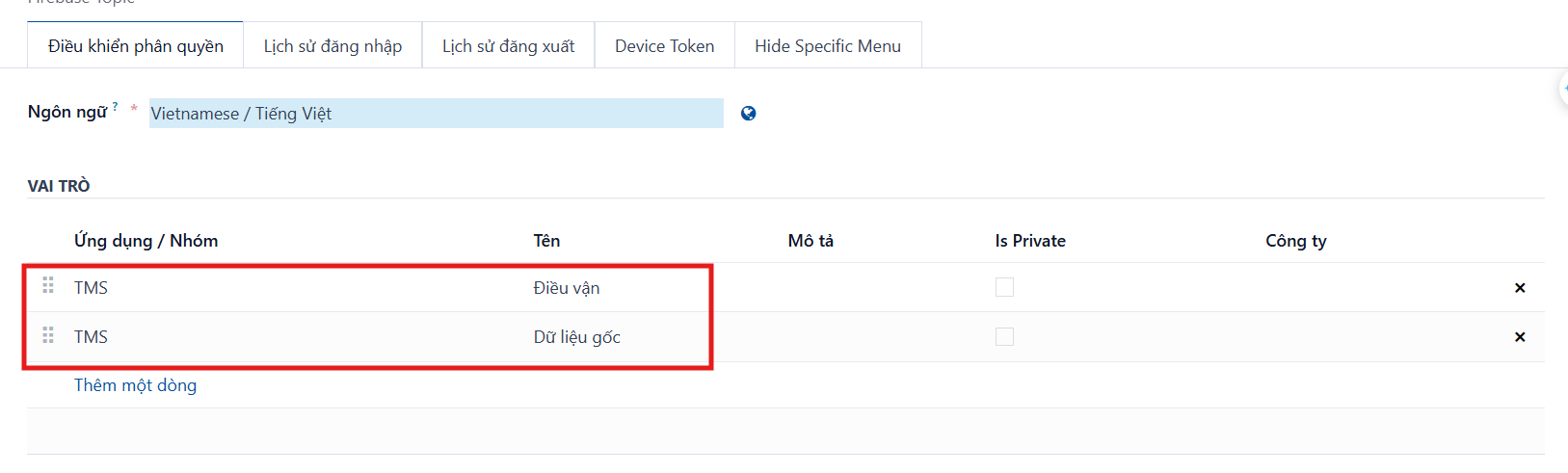Image resolution: width=1568 pixels, height=473 pixels.
Task: Sort by Ứng dụng / Nhóm column header
Action: 146,241
